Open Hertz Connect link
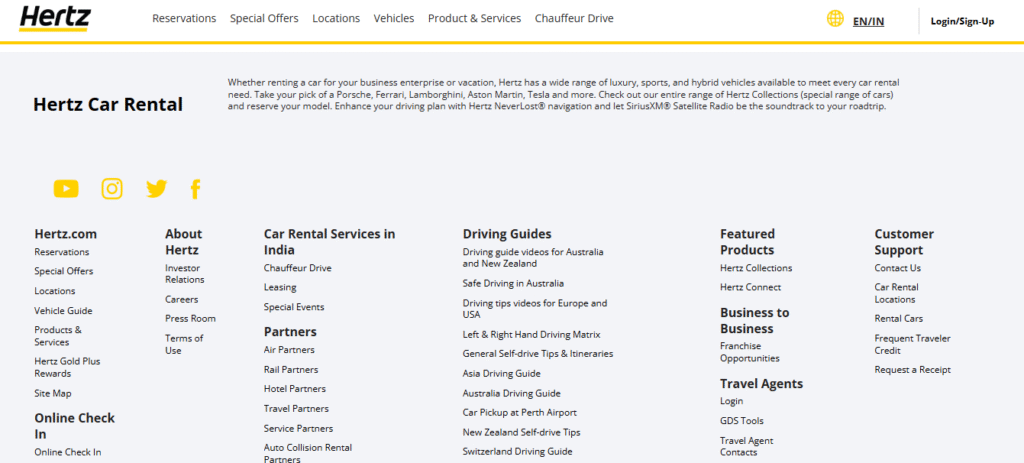This screenshot has width=1024, height=463. click(750, 287)
